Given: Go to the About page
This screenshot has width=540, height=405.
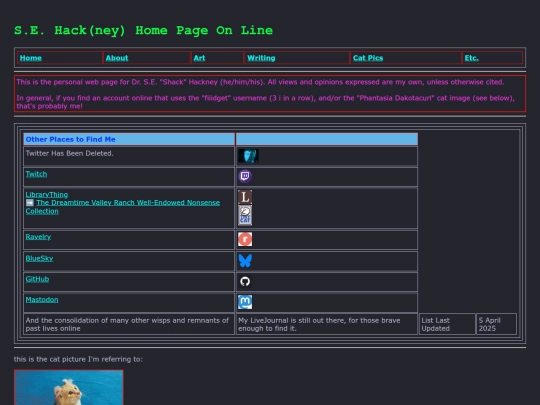Looking at the screenshot, I should point(117,58).
